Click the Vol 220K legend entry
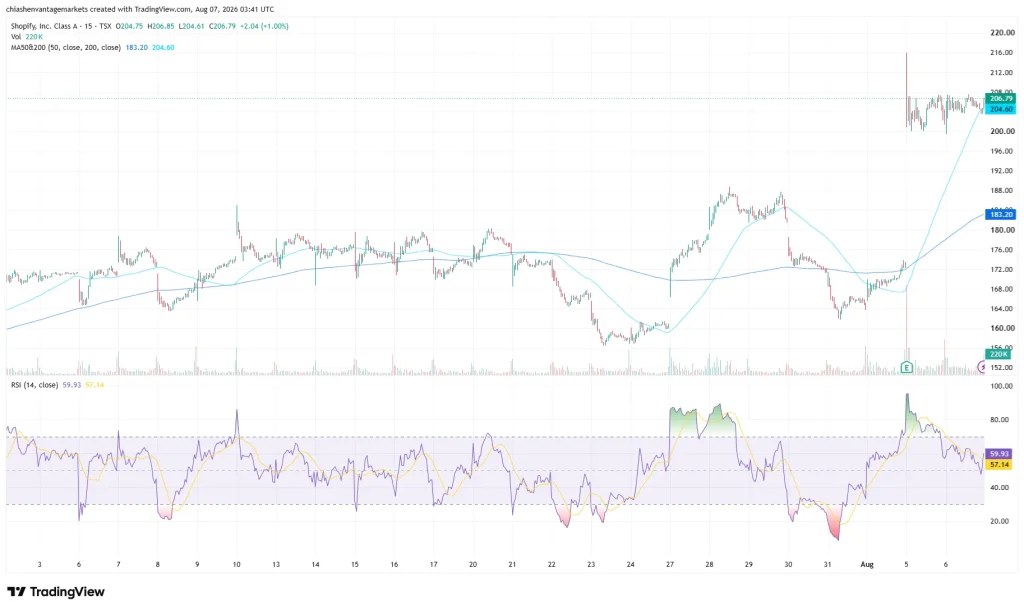 [x=26, y=37]
